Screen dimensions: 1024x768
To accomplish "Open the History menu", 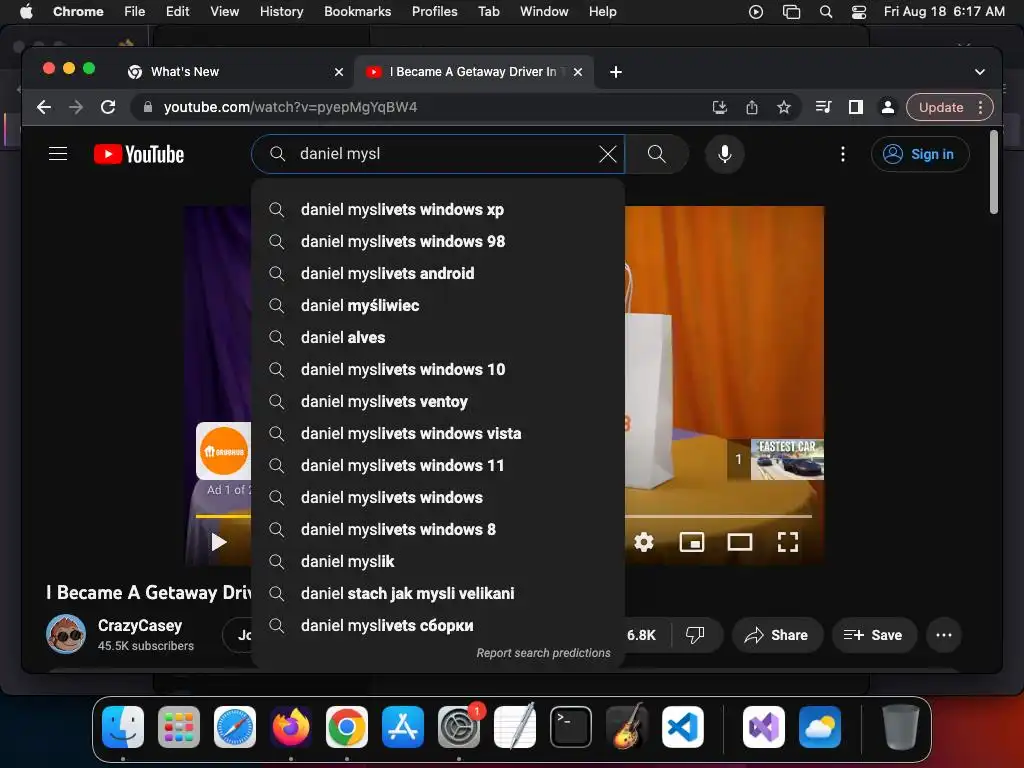I will (281, 11).
